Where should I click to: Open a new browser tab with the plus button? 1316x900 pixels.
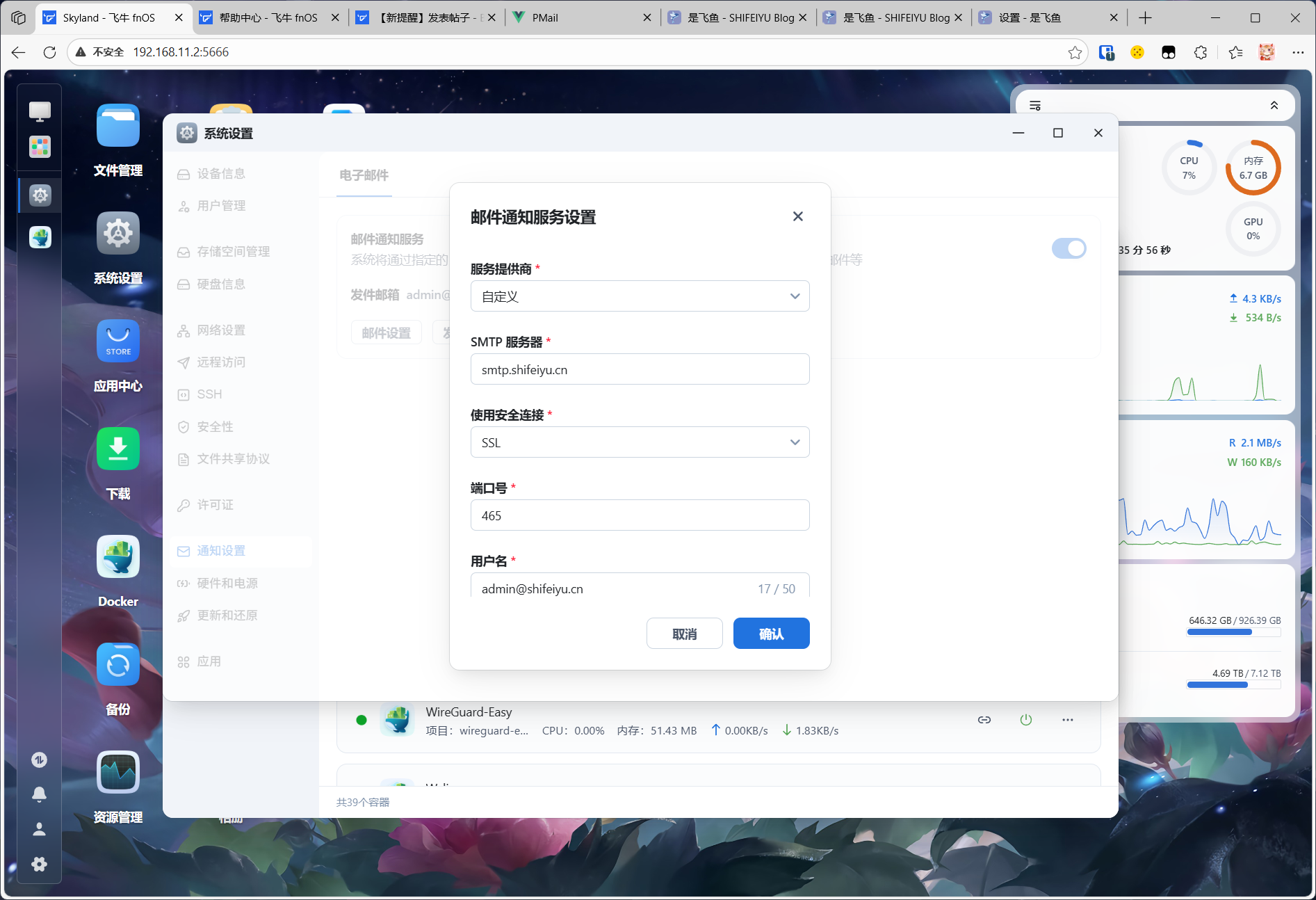(1146, 18)
